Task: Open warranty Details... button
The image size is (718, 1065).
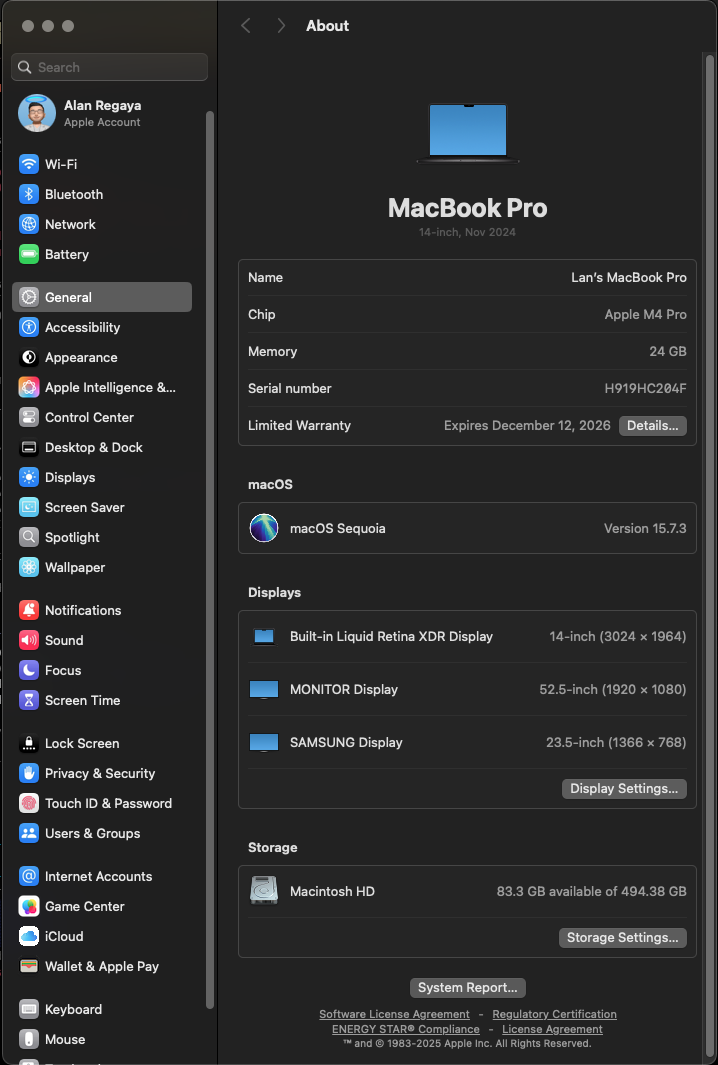Action: (x=652, y=426)
